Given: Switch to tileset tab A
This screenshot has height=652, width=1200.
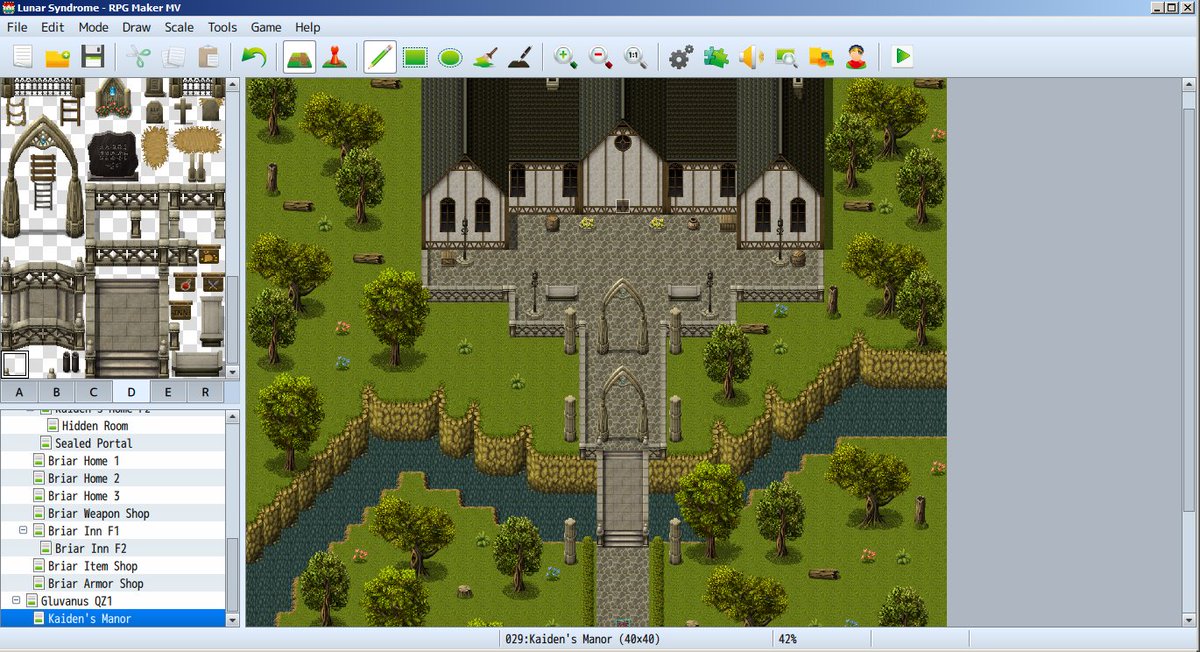Looking at the screenshot, I should [19, 392].
